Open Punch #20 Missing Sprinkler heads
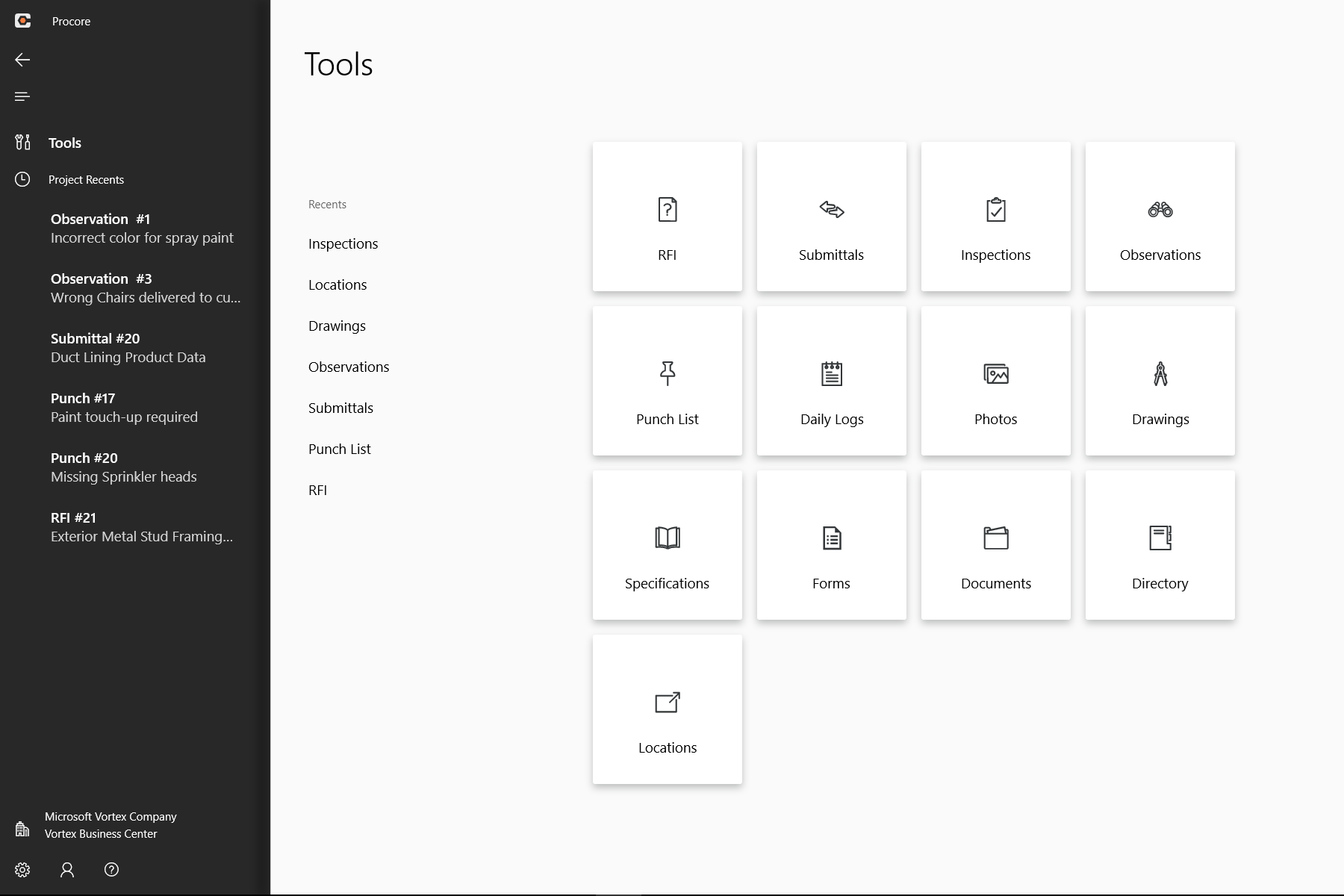1344x896 pixels. 124,467
